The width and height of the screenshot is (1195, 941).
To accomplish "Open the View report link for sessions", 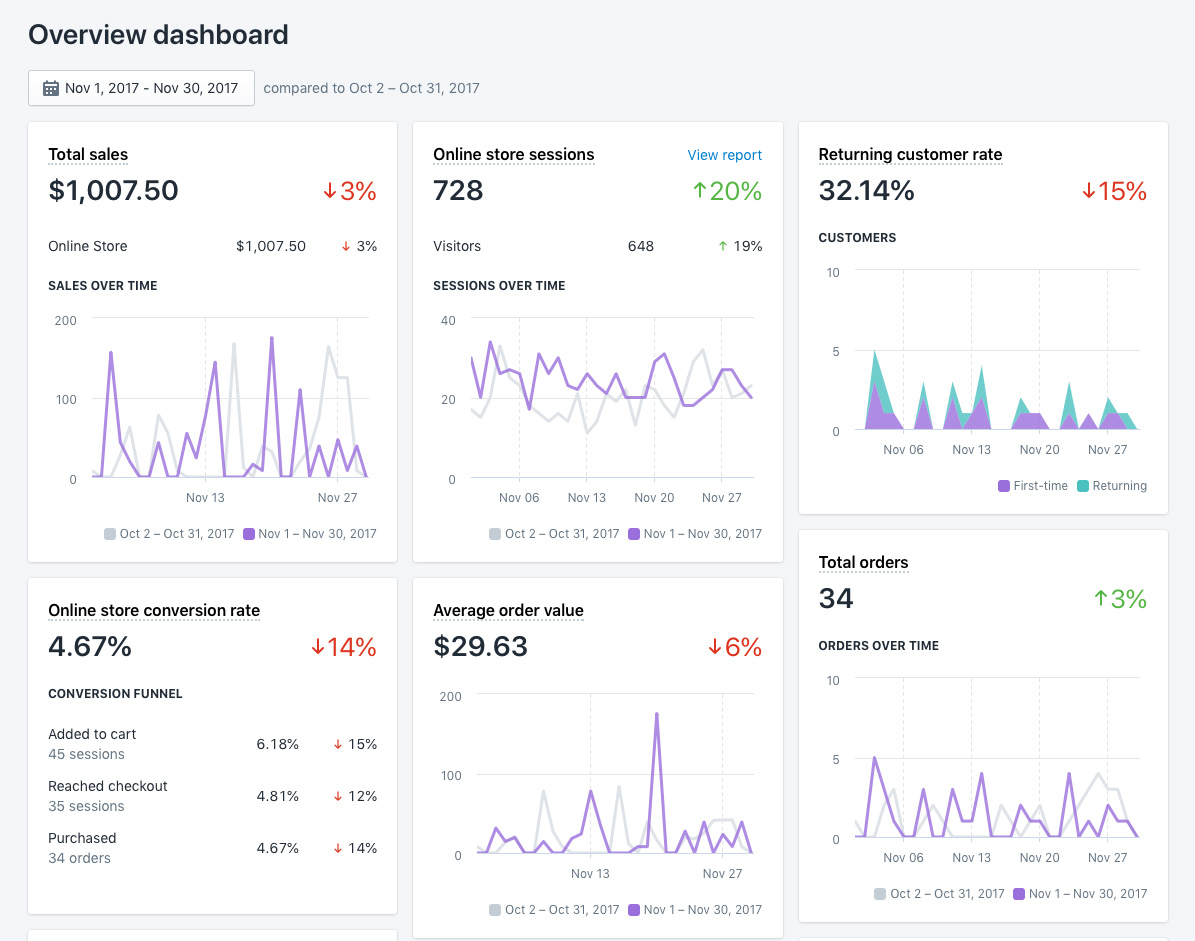I will click(724, 155).
